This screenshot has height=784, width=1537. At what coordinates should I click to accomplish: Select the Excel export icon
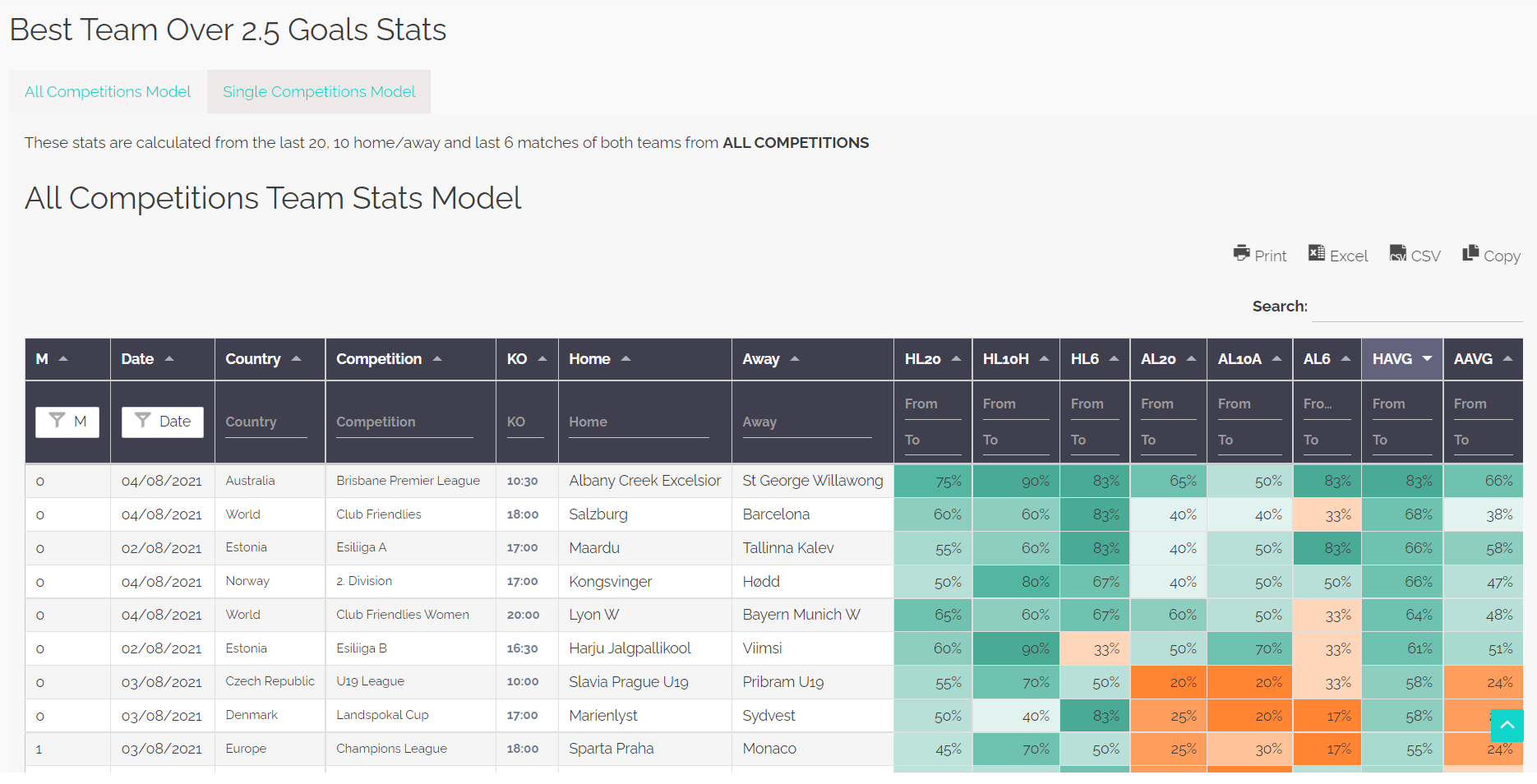pos(1337,255)
